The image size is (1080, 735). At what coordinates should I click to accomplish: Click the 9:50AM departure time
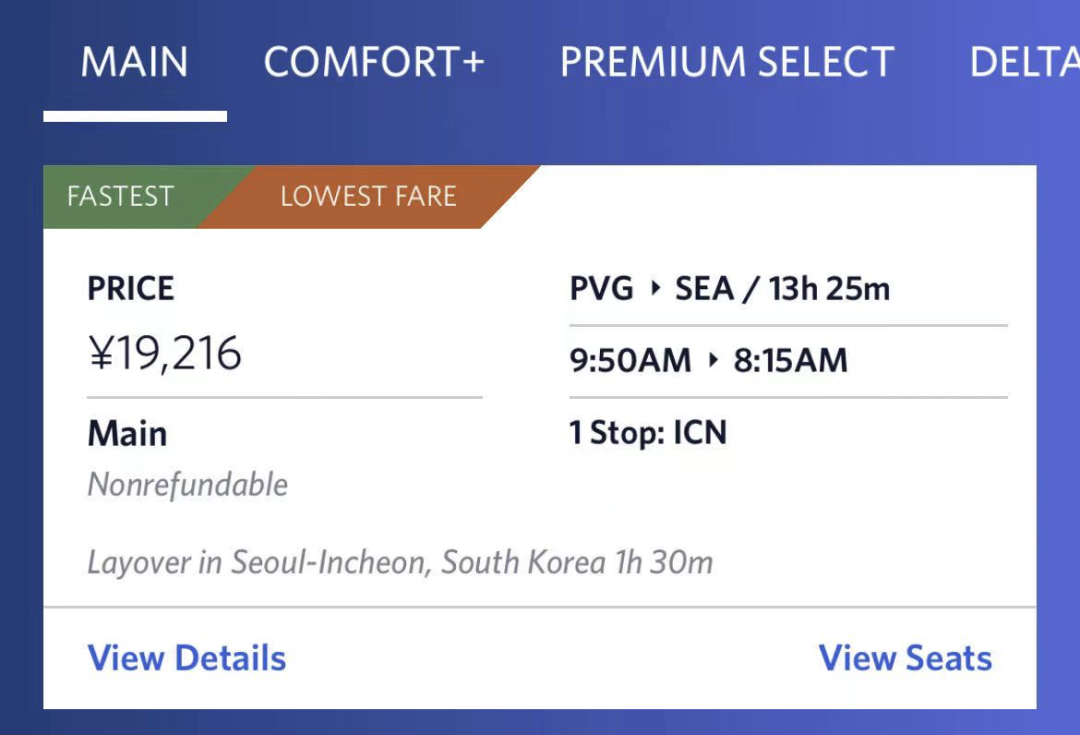point(630,360)
